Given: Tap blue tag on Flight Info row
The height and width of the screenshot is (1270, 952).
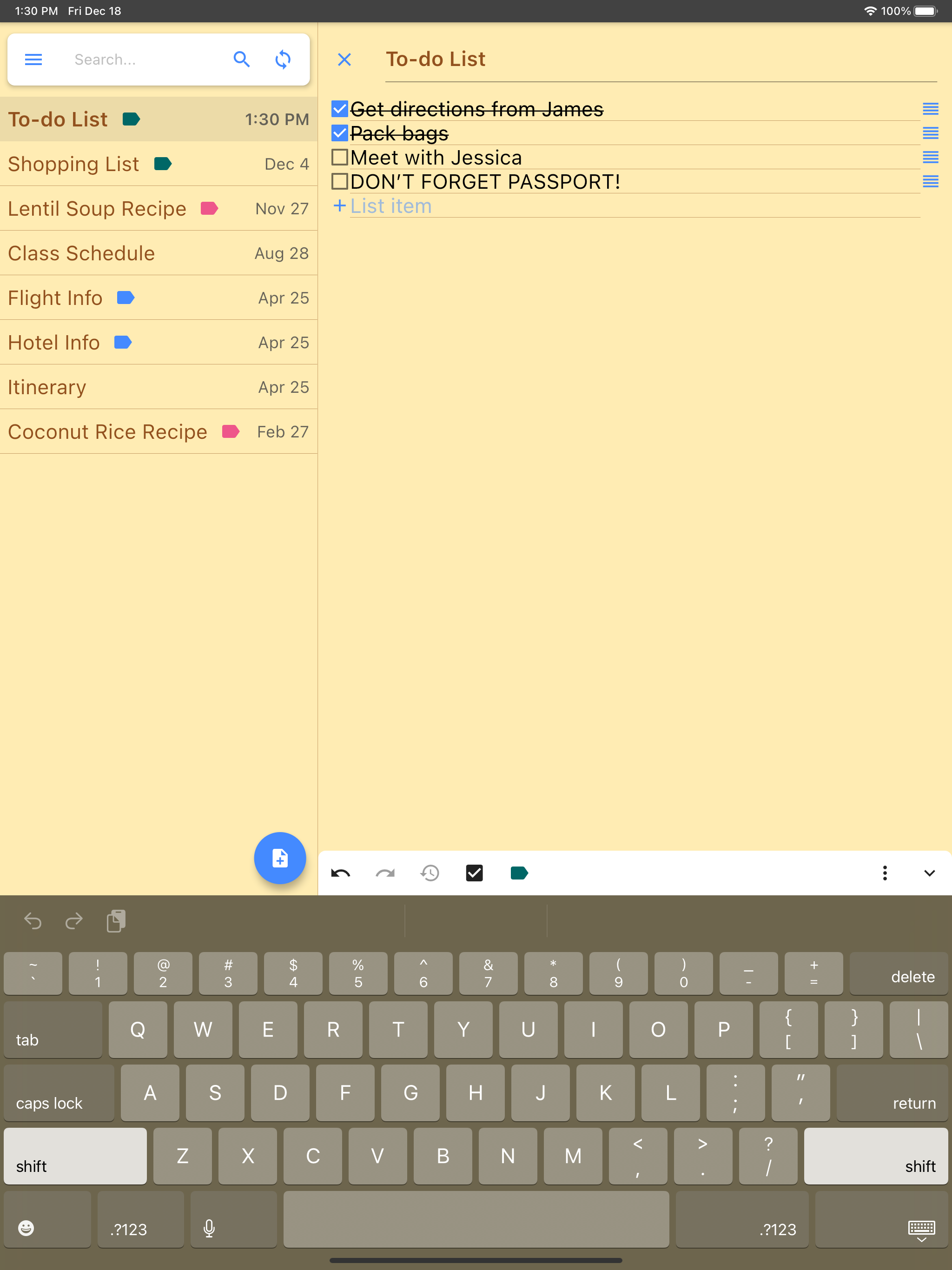Looking at the screenshot, I should [126, 298].
